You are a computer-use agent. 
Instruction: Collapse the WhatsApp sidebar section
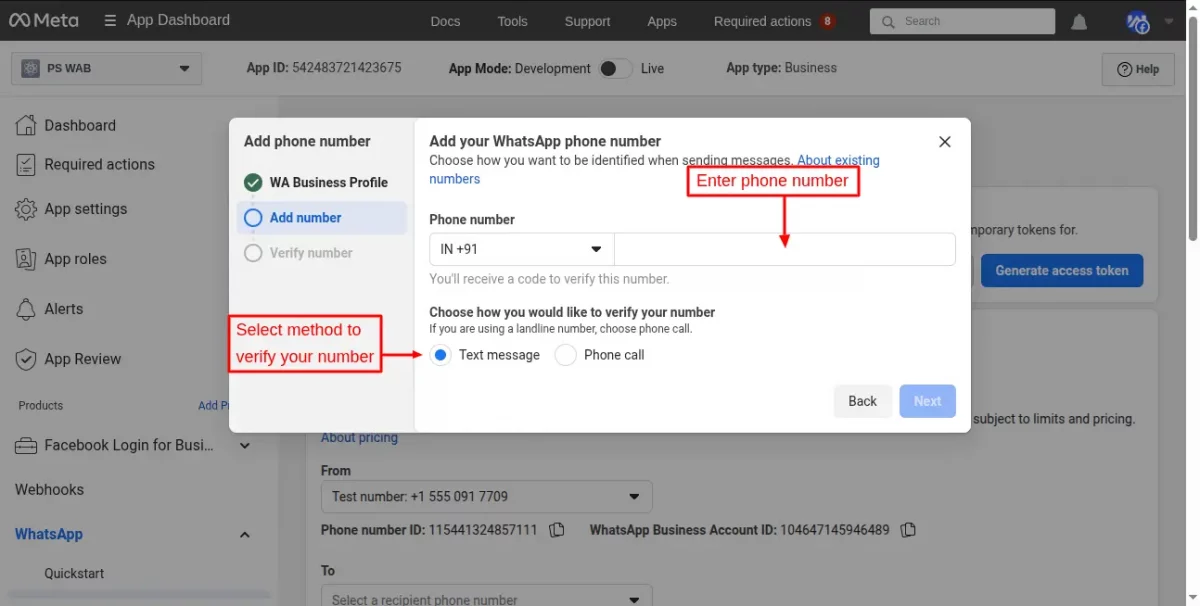[245, 535]
